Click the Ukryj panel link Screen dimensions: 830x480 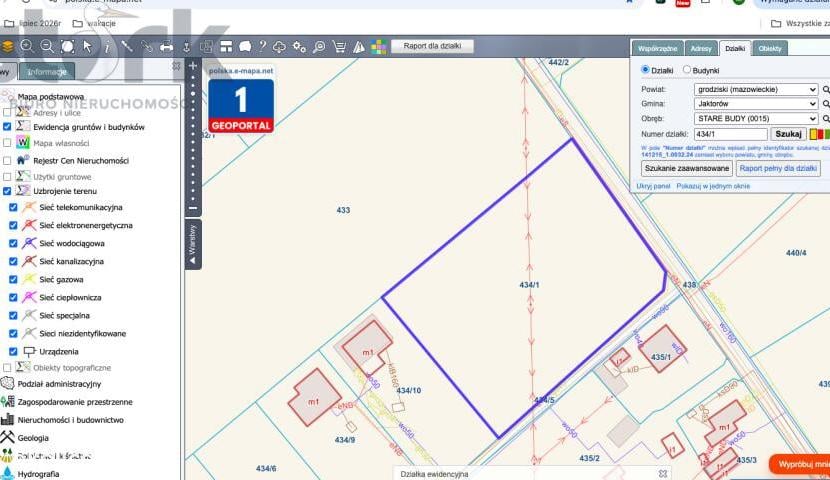653,186
